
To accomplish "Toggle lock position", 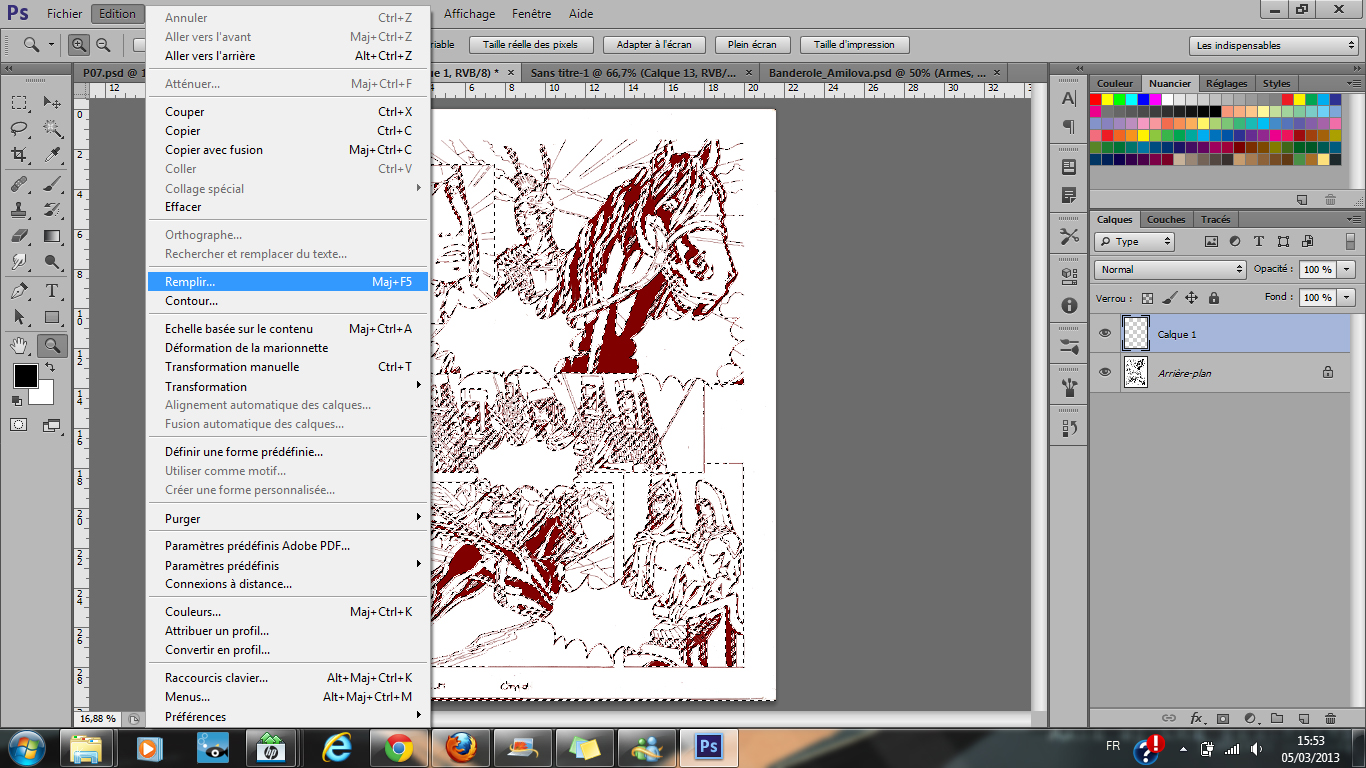I will pos(1191,298).
